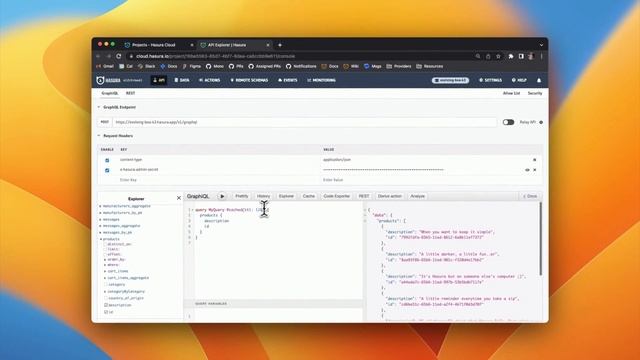
Task: Check the category field in Explorer
Action: click(106, 284)
